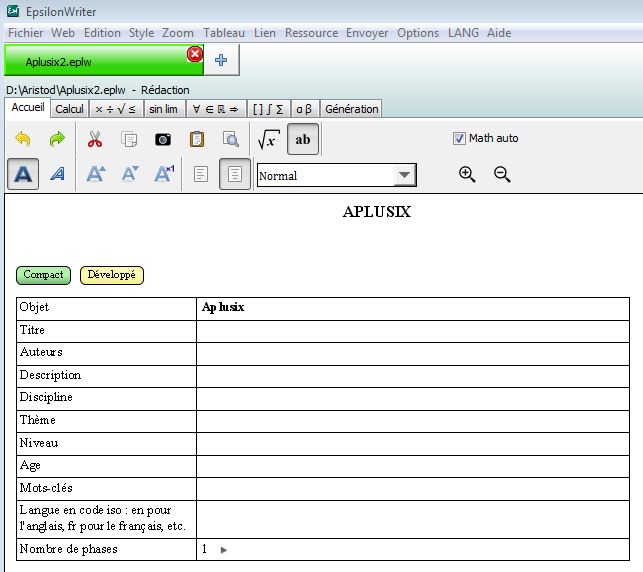Switch to the Accueil tab

[27, 107]
